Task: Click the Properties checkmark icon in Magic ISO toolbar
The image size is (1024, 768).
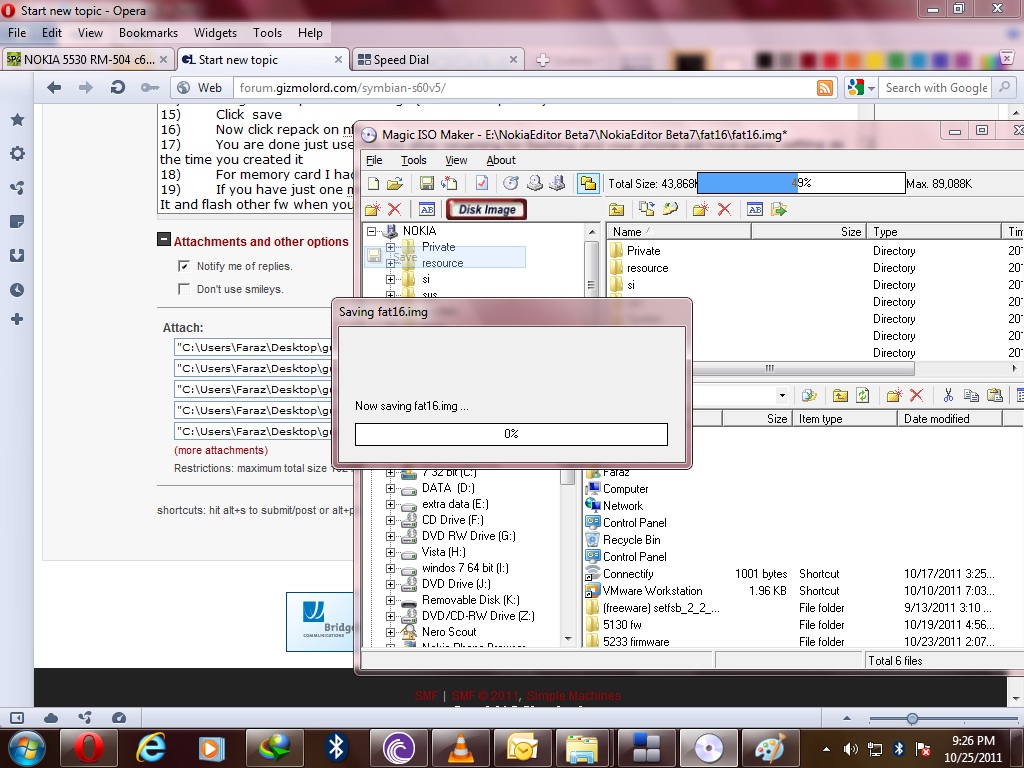Action: [481, 184]
